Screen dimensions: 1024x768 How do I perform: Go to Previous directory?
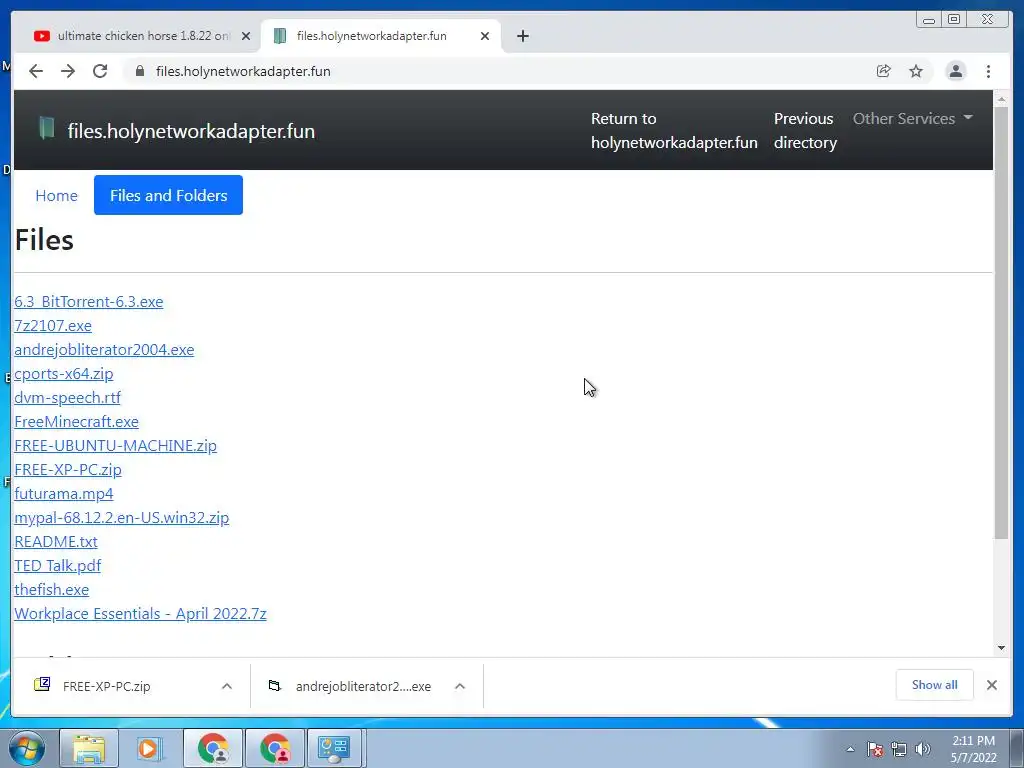tap(805, 131)
